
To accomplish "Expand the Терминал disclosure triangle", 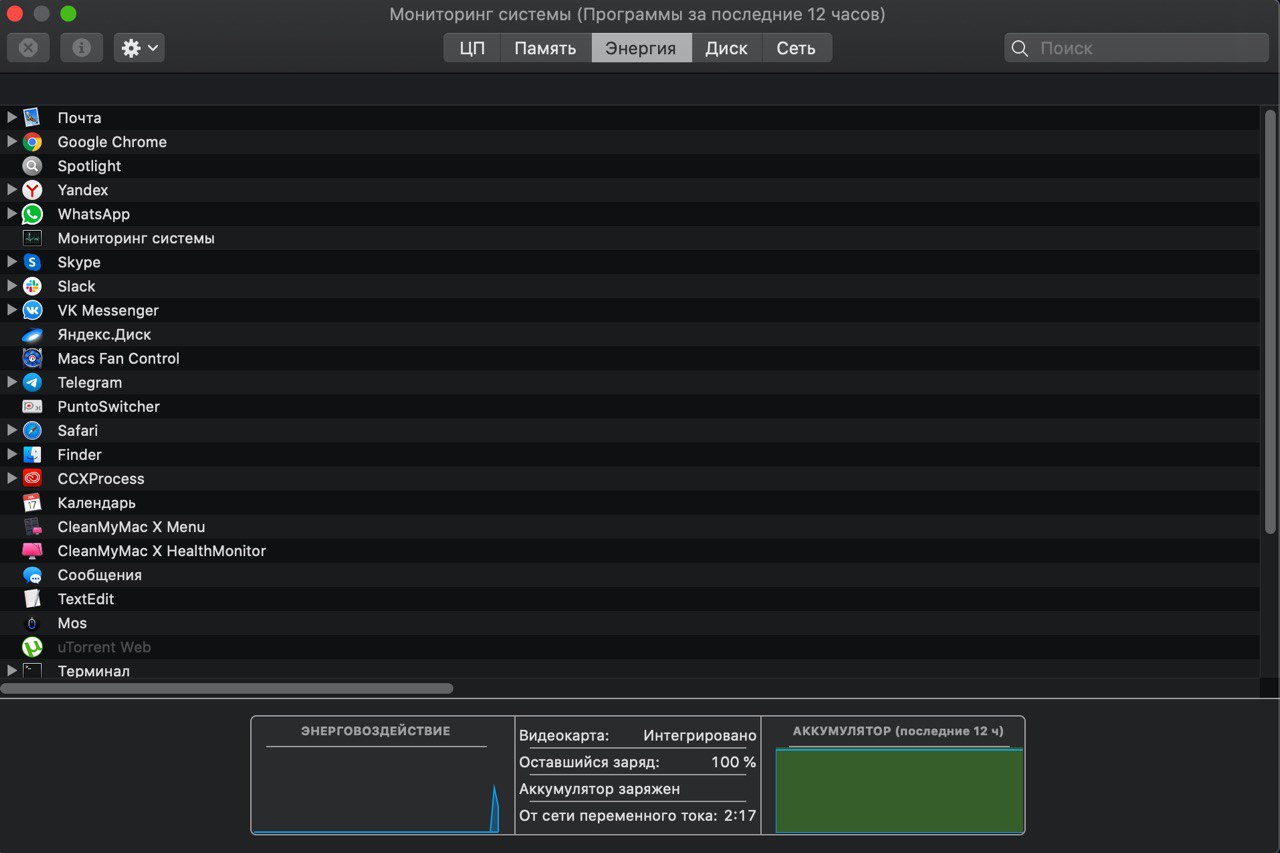I will [12, 670].
